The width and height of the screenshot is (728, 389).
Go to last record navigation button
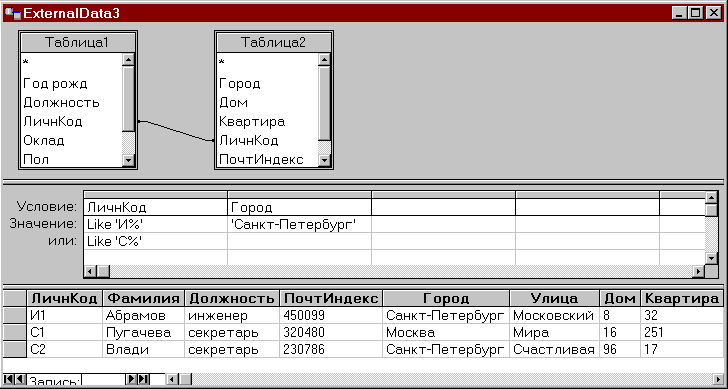point(143,379)
